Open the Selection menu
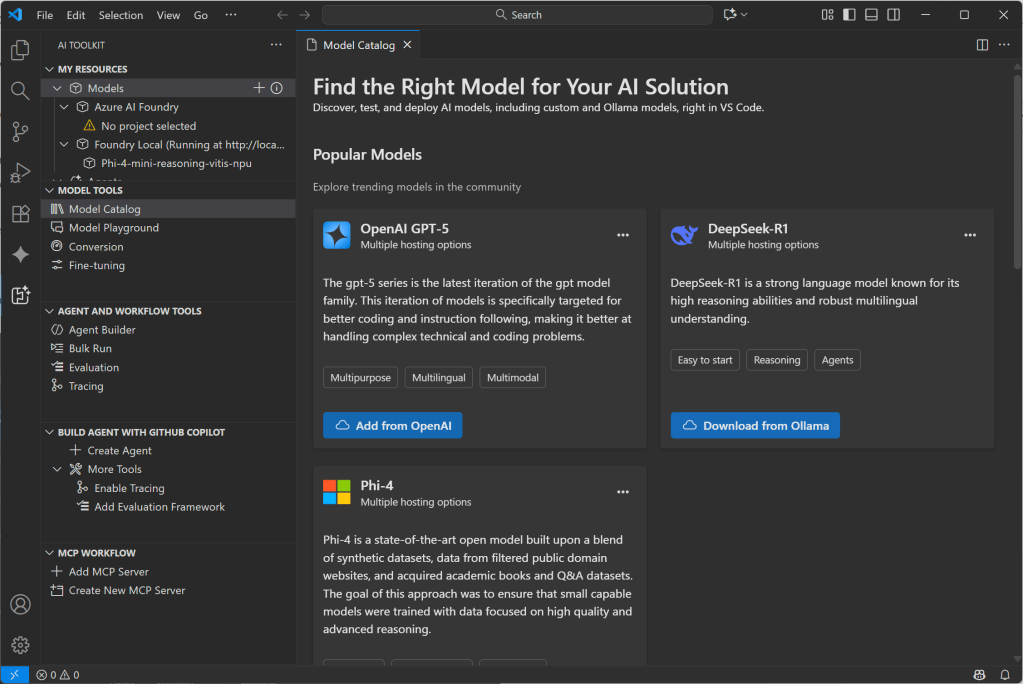This screenshot has height=684, width=1023. click(x=120, y=15)
